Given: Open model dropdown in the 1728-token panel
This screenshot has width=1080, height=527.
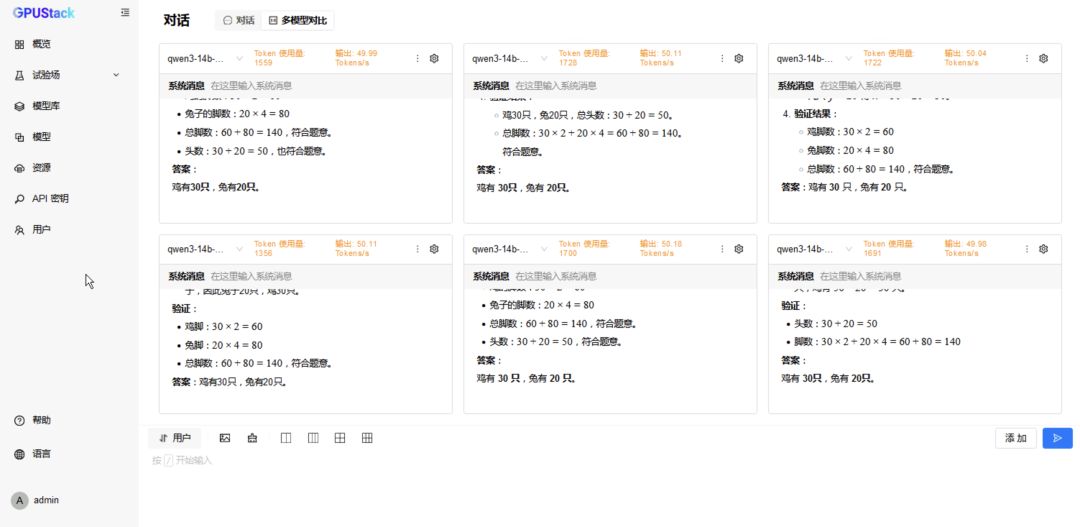Looking at the screenshot, I should pyautogui.click(x=510, y=59).
